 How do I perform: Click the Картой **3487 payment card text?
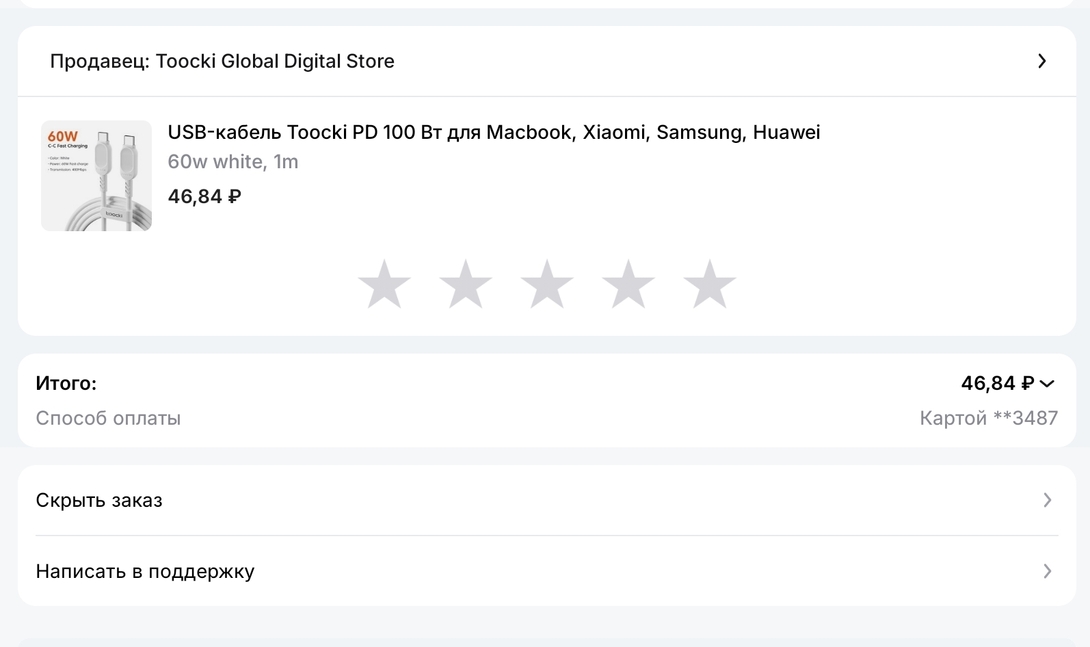coord(988,418)
